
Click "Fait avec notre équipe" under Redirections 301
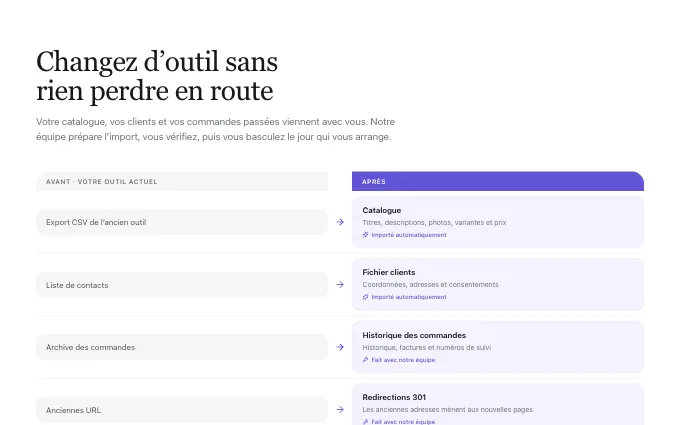click(x=403, y=422)
